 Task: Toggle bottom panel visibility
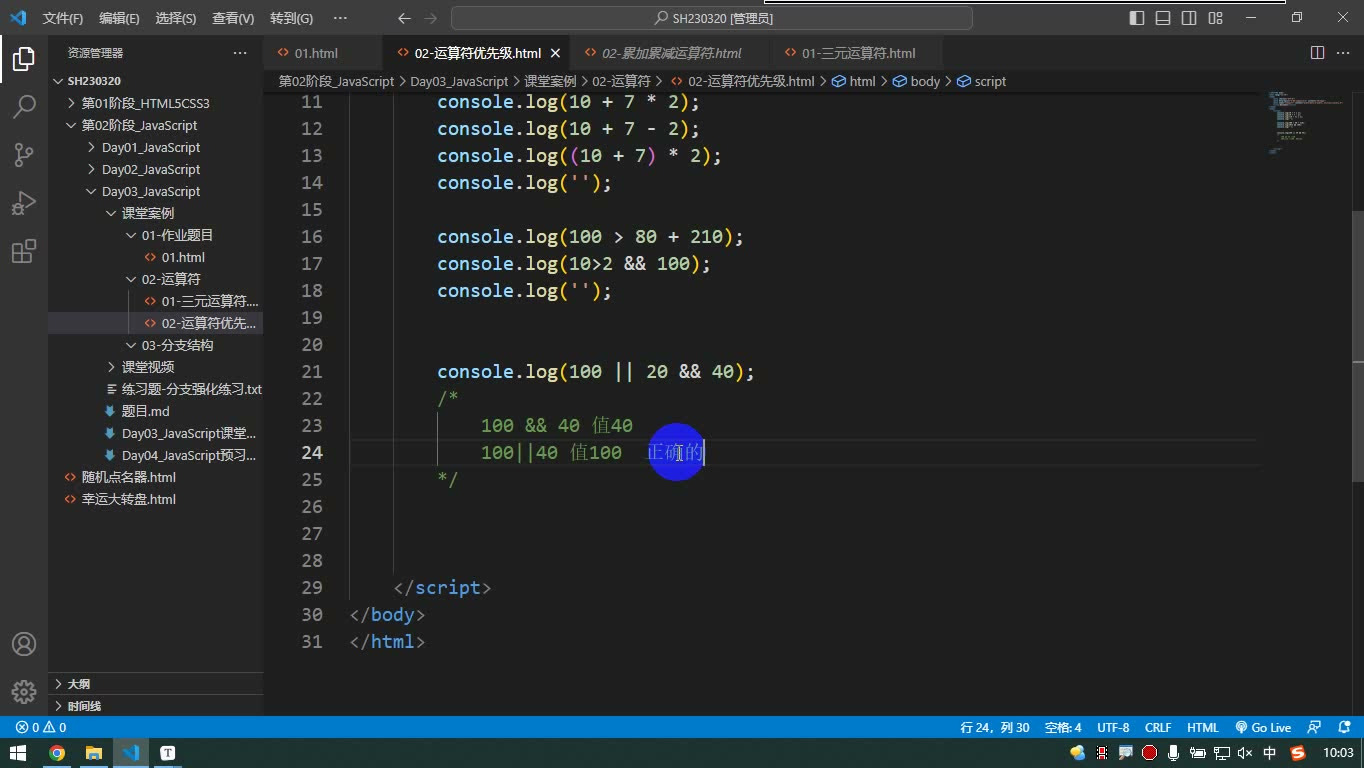pyautogui.click(x=1163, y=18)
